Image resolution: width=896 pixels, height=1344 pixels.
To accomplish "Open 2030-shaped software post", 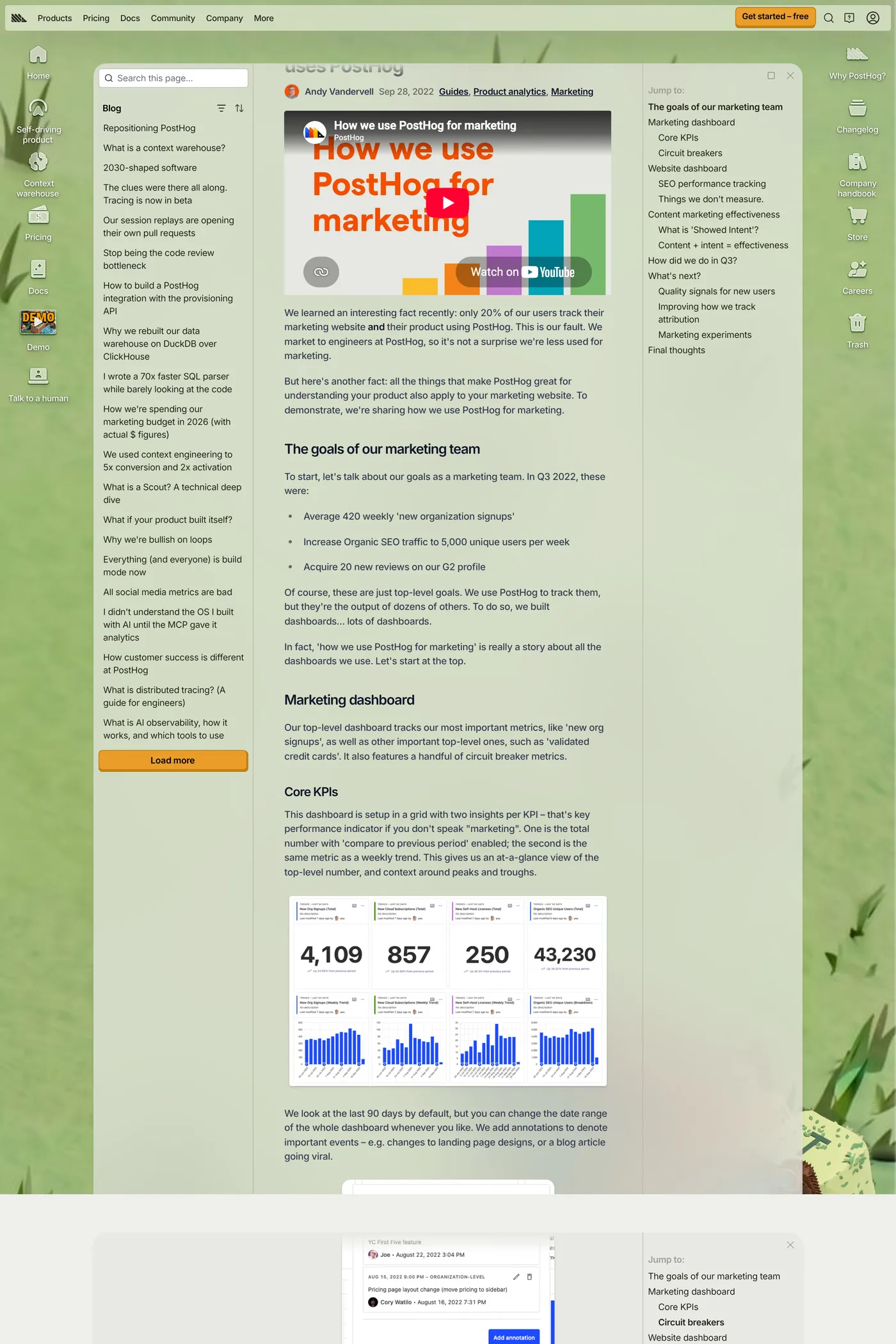I will point(150,168).
